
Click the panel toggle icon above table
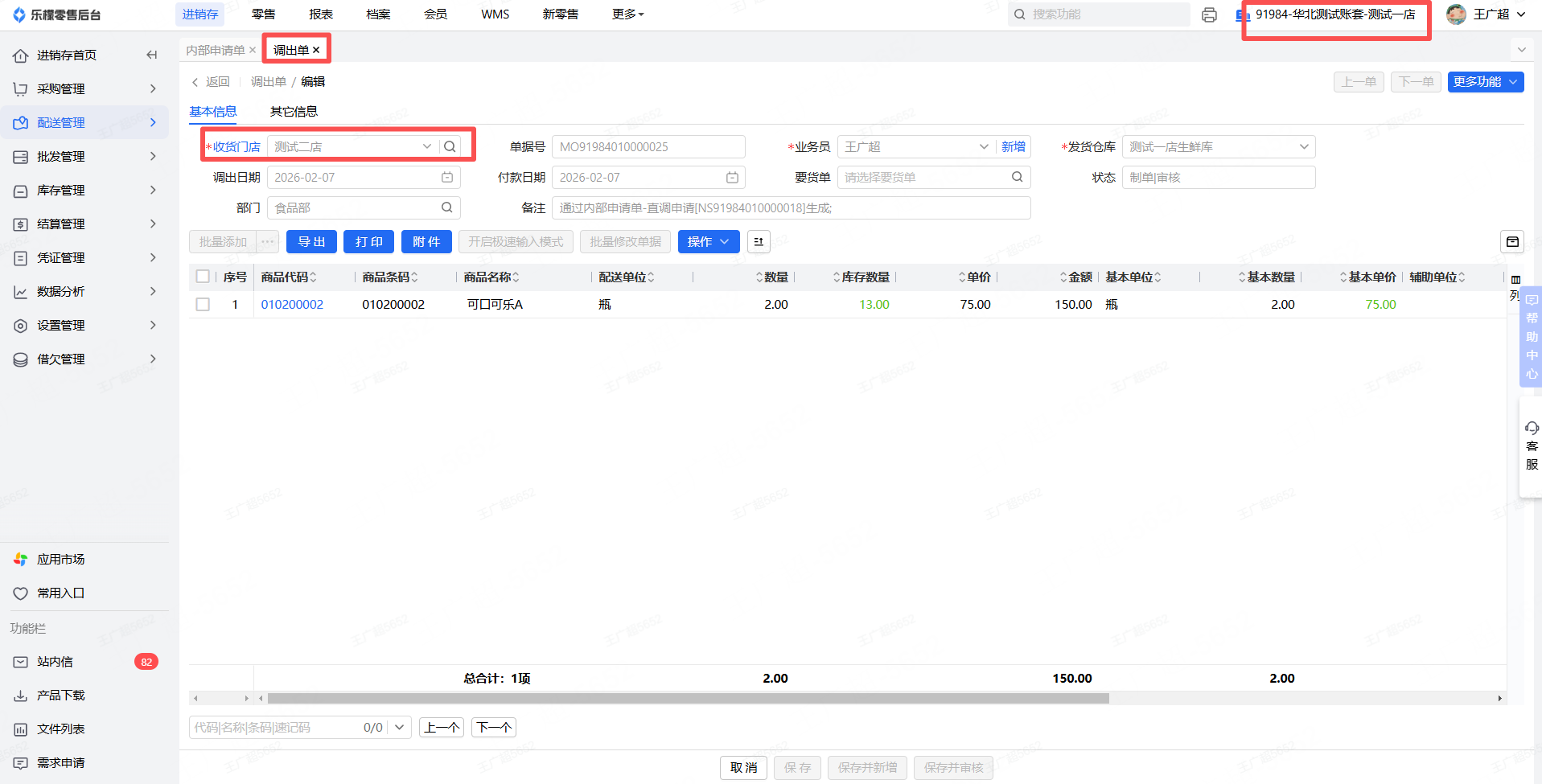[x=1512, y=241]
